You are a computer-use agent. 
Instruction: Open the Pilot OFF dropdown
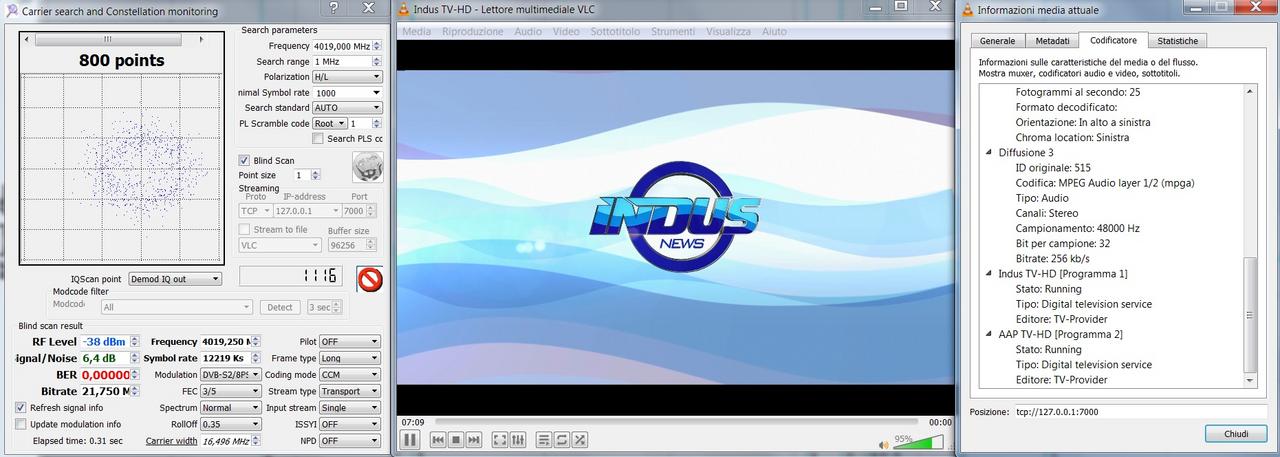click(350, 342)
